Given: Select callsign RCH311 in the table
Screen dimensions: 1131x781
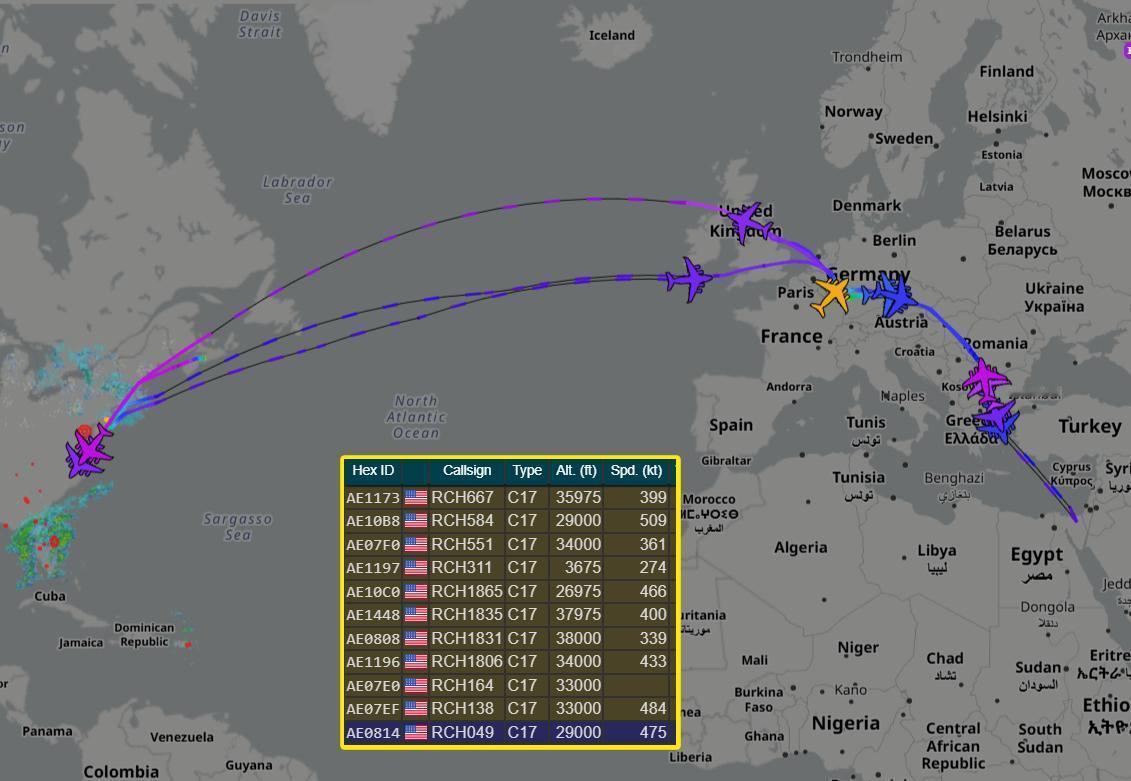Looking at the screenshot, I should click(x=462, y=568).
